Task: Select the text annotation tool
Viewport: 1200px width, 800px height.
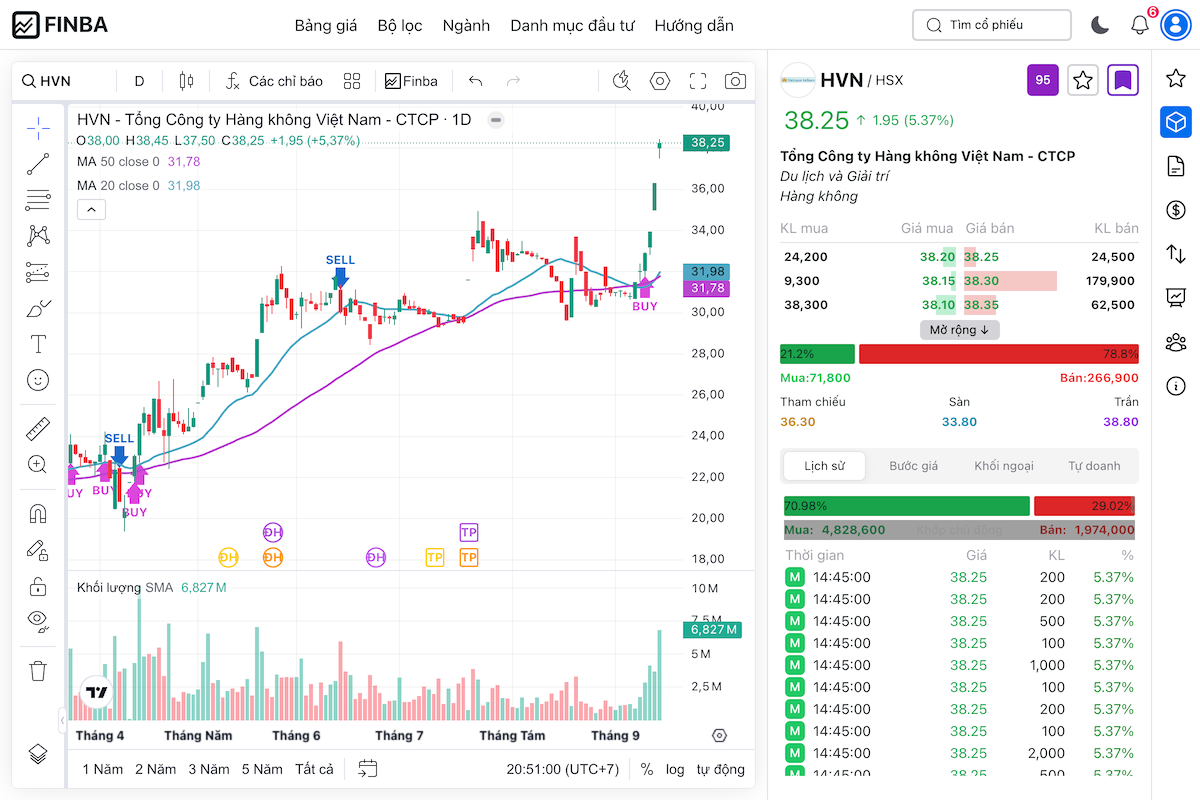Action: tap(38, 345)
